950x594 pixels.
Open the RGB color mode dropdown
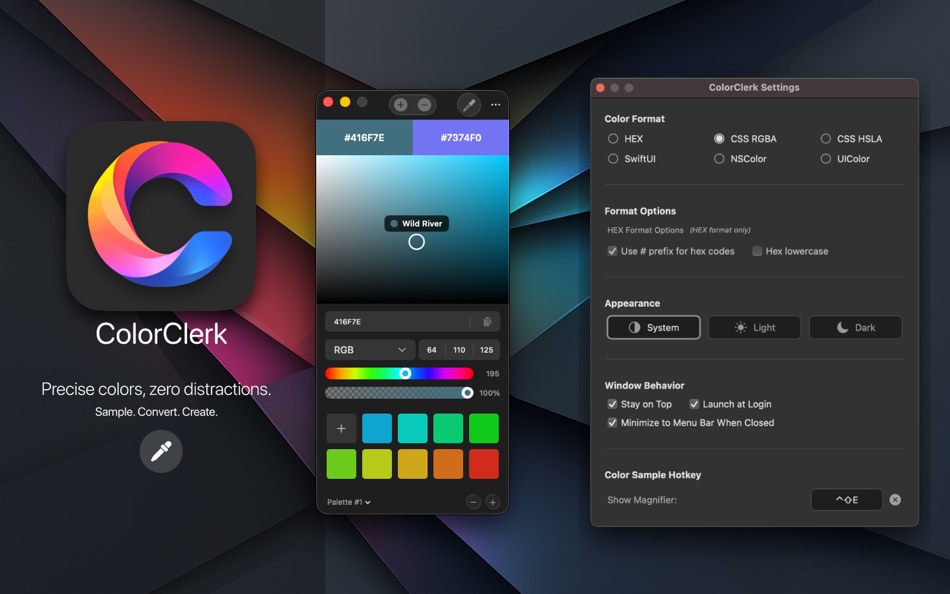(369, 351)
